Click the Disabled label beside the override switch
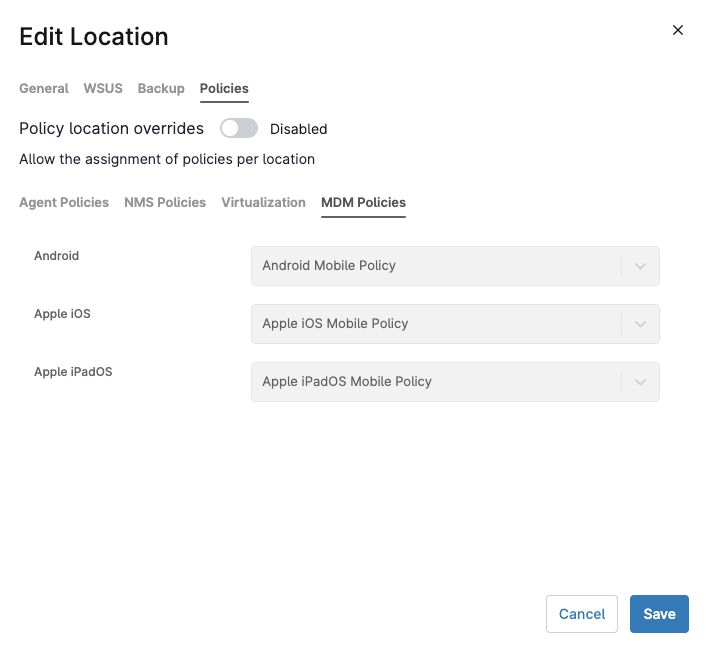This screenshot has height=652, width=708. click(298, 129)
